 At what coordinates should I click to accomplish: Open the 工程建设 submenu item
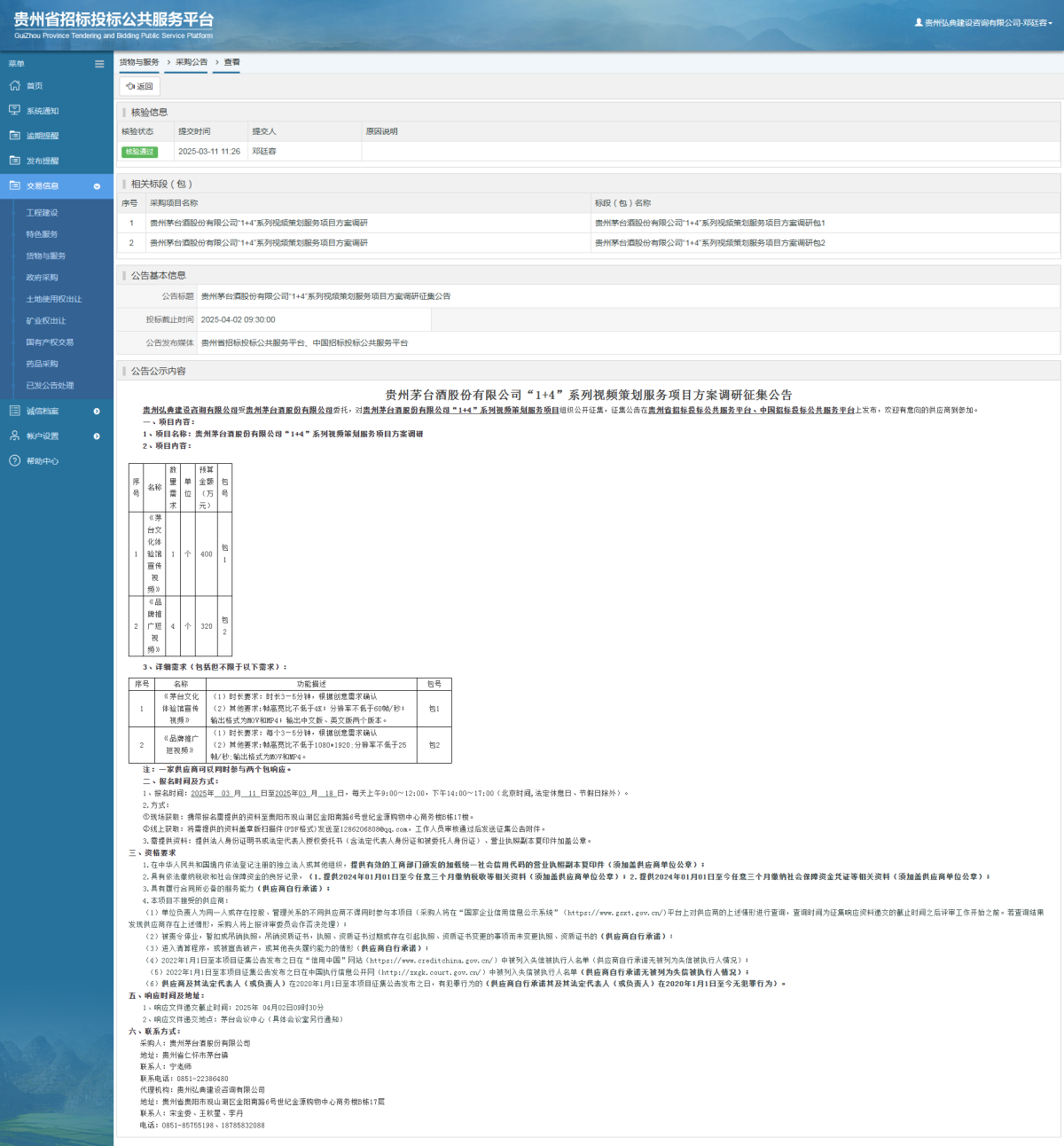[42, 213]
